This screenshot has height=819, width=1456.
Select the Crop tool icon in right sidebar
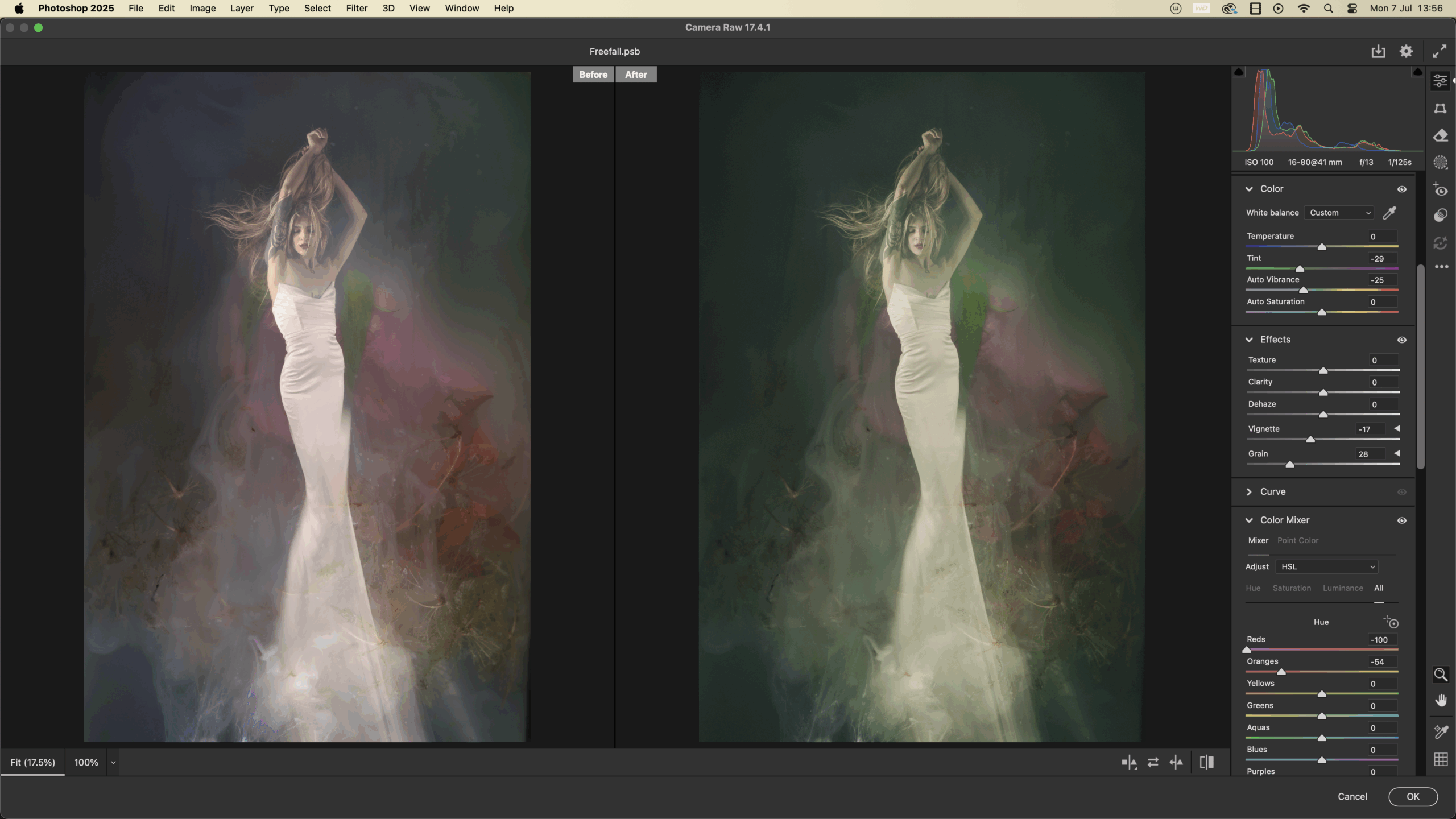coord(1440,108)
